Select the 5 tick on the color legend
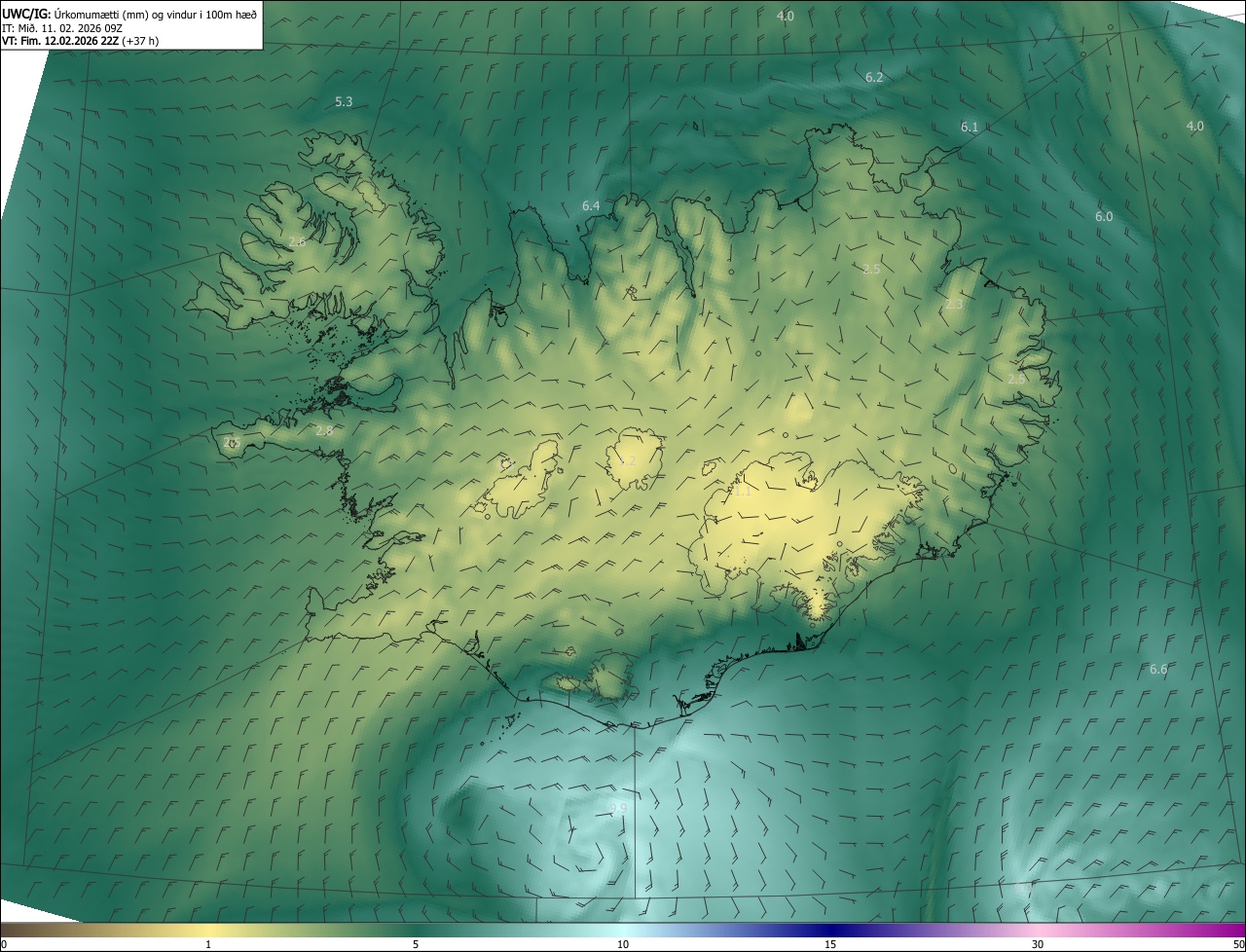 [416, 944]
